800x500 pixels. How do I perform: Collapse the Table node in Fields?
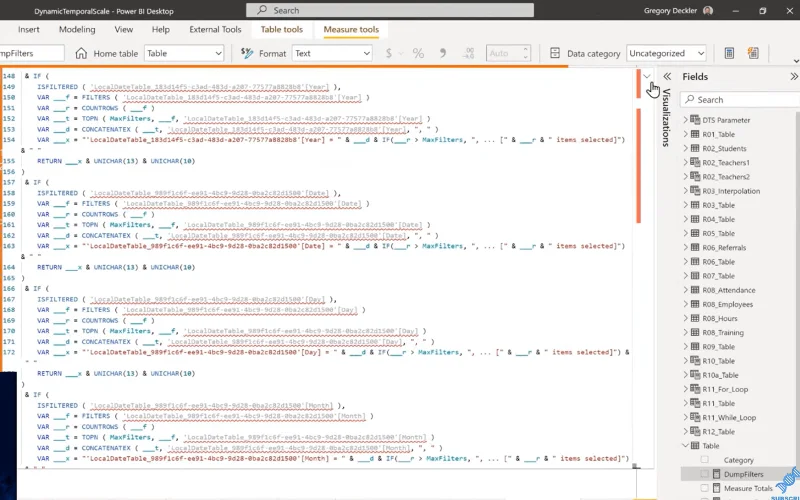point(686,445)
